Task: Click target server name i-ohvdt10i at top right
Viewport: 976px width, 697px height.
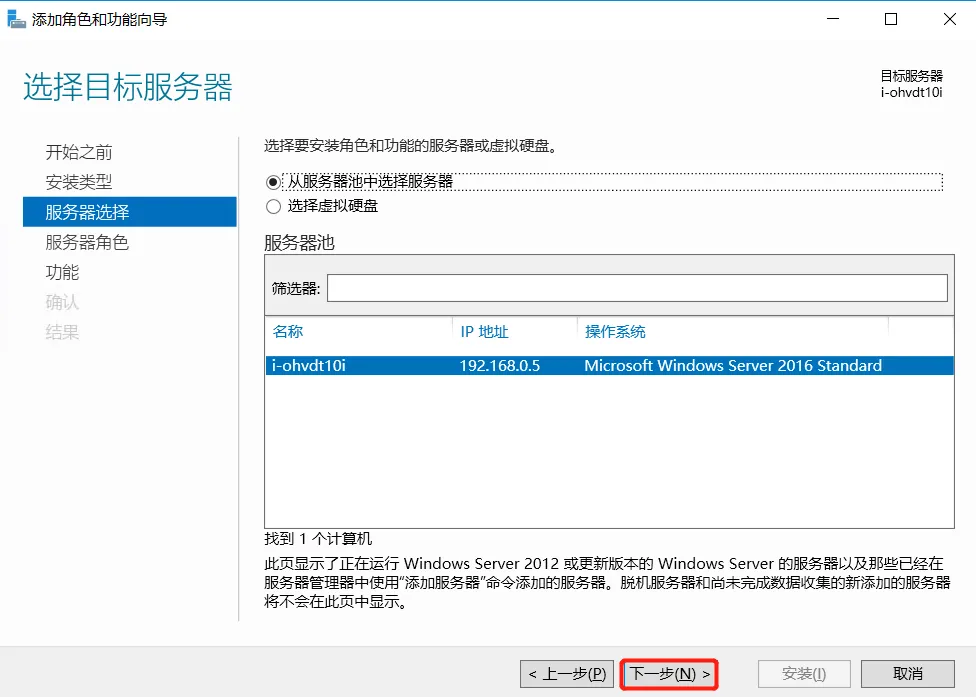Action: coord(911,93)
